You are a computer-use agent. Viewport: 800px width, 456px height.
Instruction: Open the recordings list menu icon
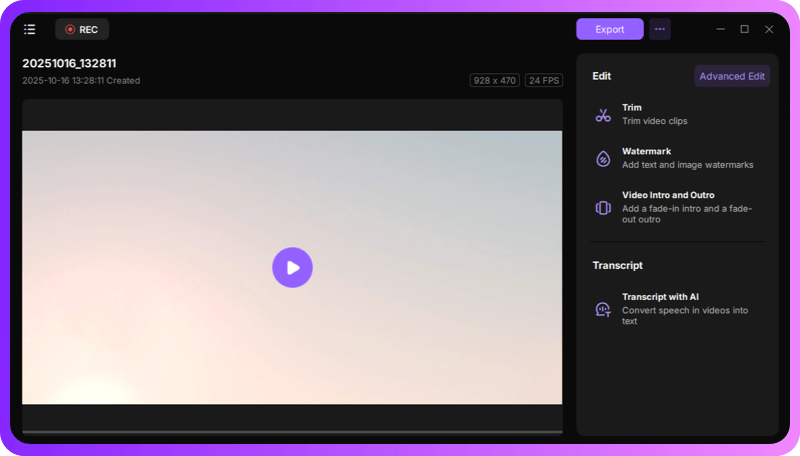(30, 30)
